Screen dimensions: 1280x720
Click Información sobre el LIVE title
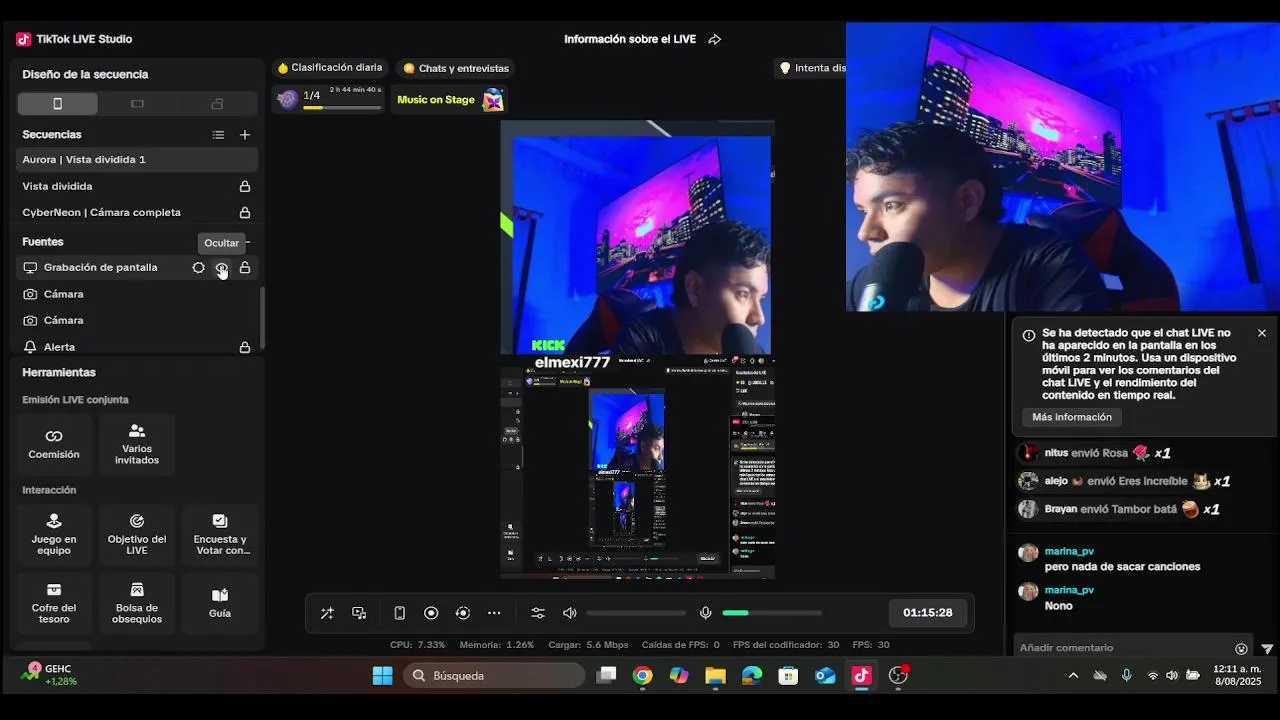[x=630, y=39]
